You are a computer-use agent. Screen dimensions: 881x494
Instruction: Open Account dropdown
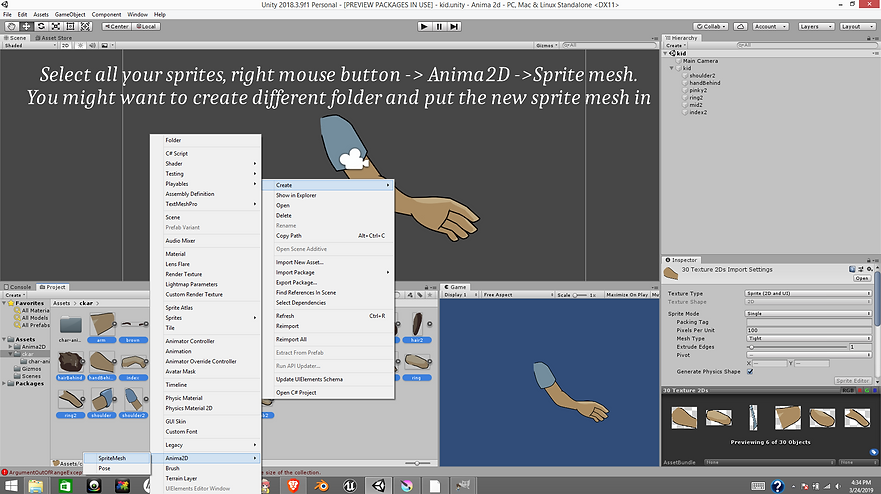click(770, 26)
